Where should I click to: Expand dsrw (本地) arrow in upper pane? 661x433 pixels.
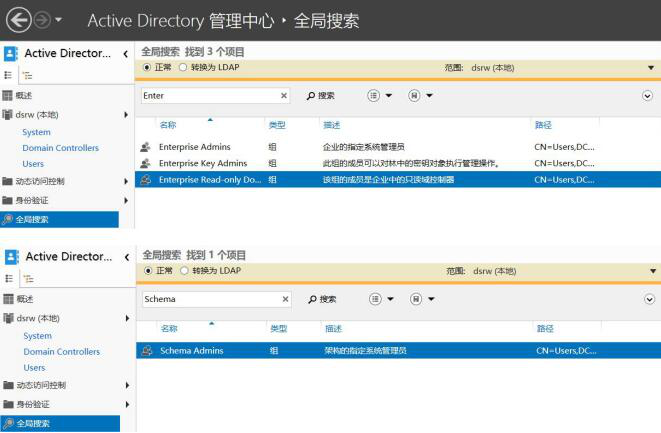[x=126, y=115]
